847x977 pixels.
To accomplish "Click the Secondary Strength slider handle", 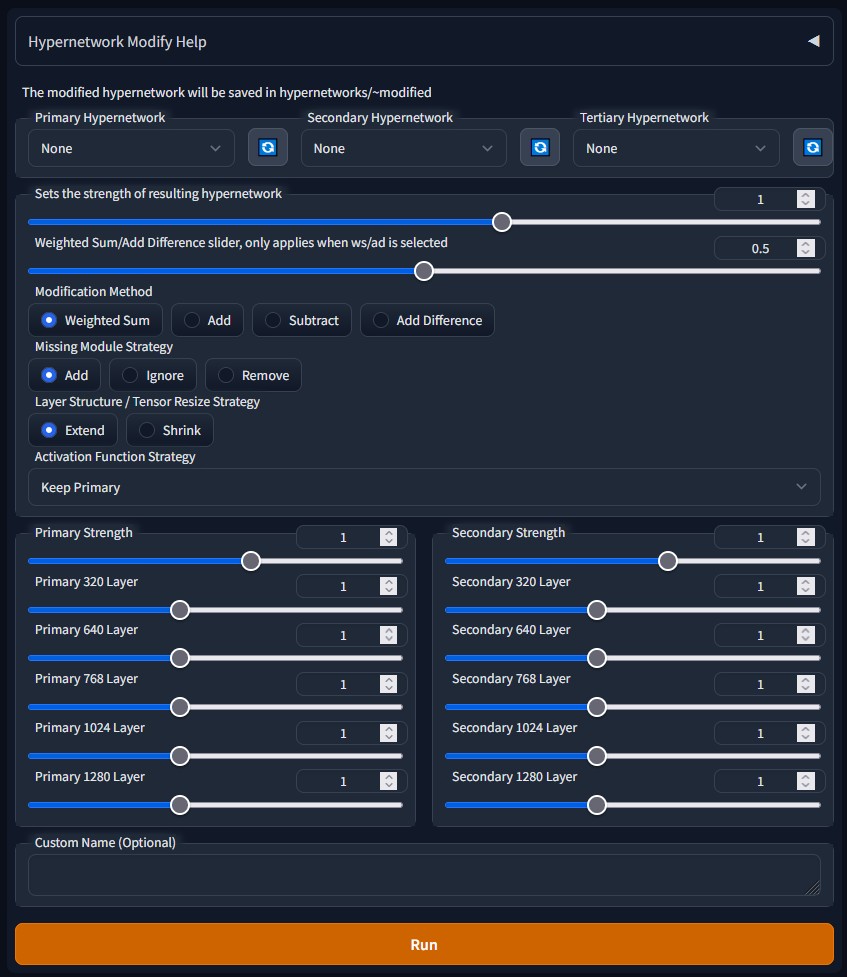I will click(x=668, y=561).
